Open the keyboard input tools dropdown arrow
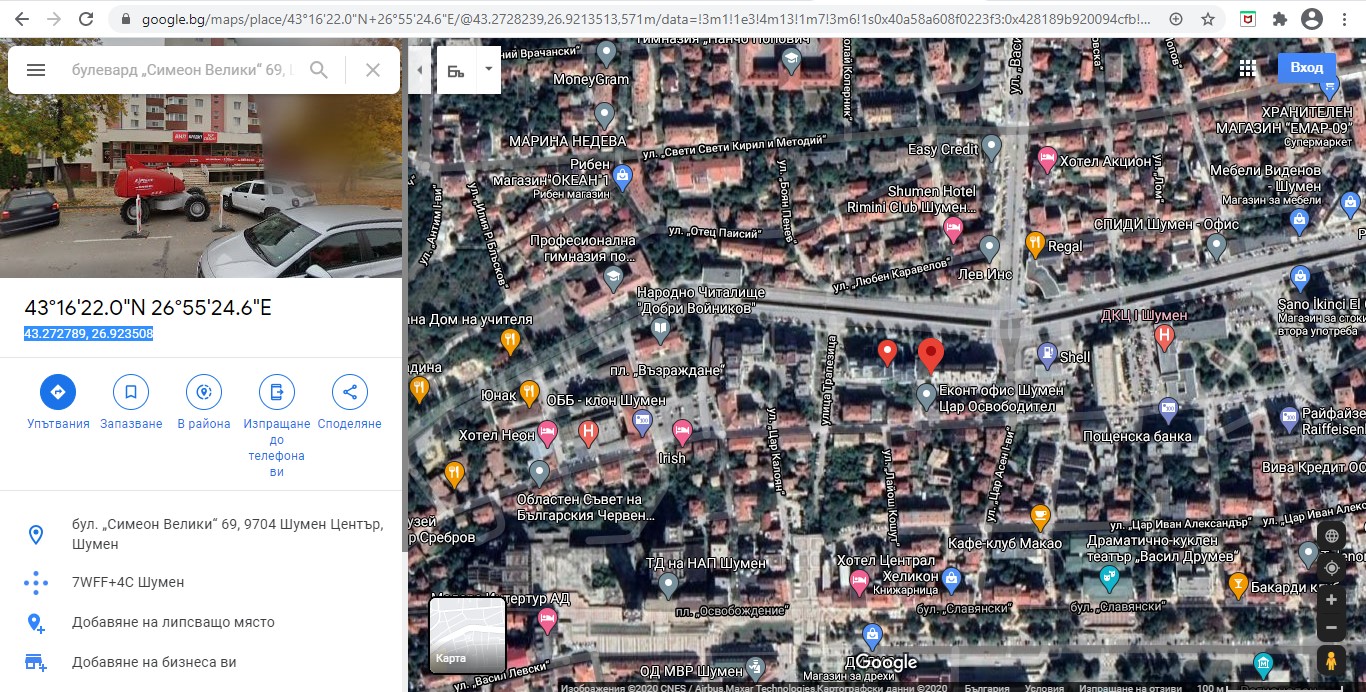The height and width of the screenshot is (692, 1366). tap(488, 70)
